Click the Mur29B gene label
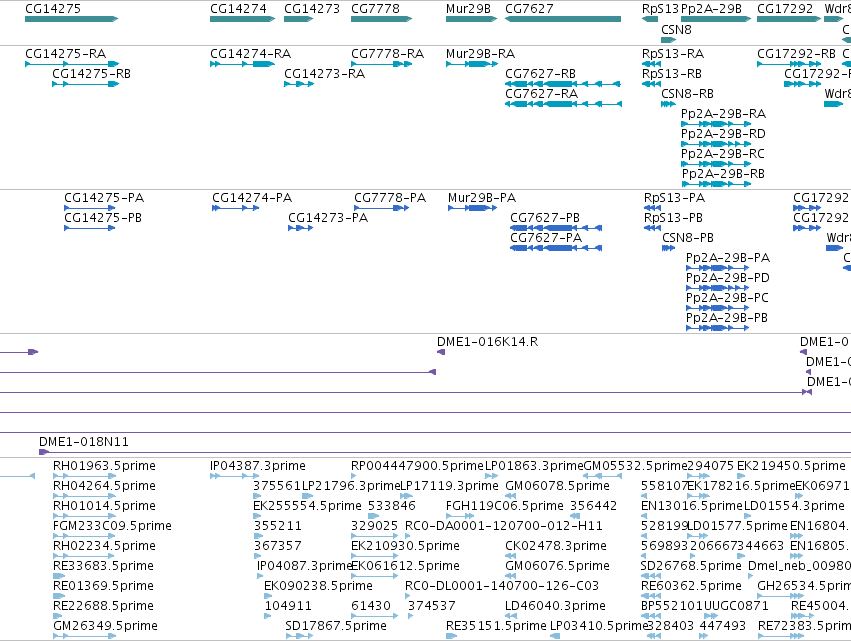Image resolution: width=851 pixels, height=641 pixels. [468, 9]
